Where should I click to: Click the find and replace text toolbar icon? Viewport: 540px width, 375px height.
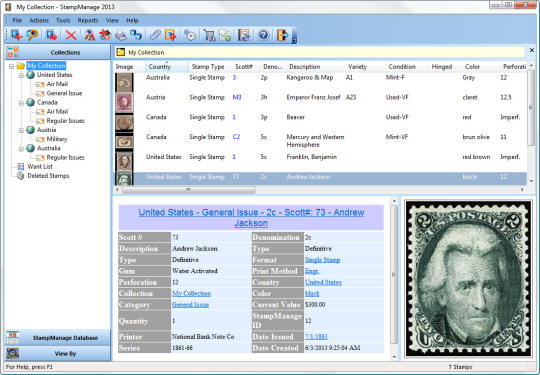[x=89, y=35]
